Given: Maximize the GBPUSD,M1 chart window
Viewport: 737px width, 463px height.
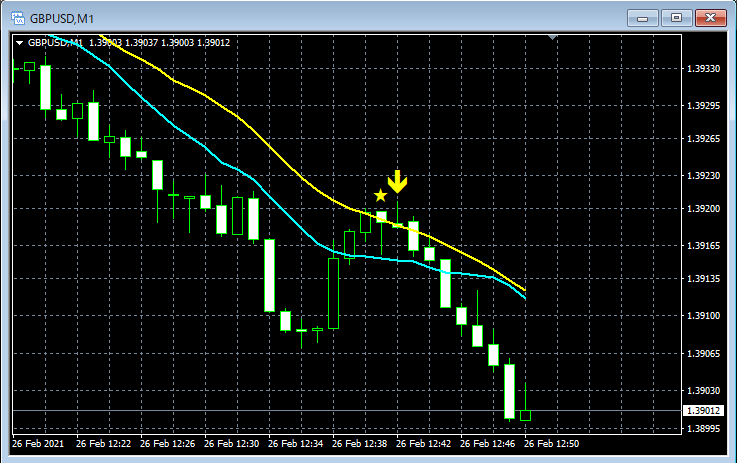Looking at the screenshot, I should tap(676, 18).
